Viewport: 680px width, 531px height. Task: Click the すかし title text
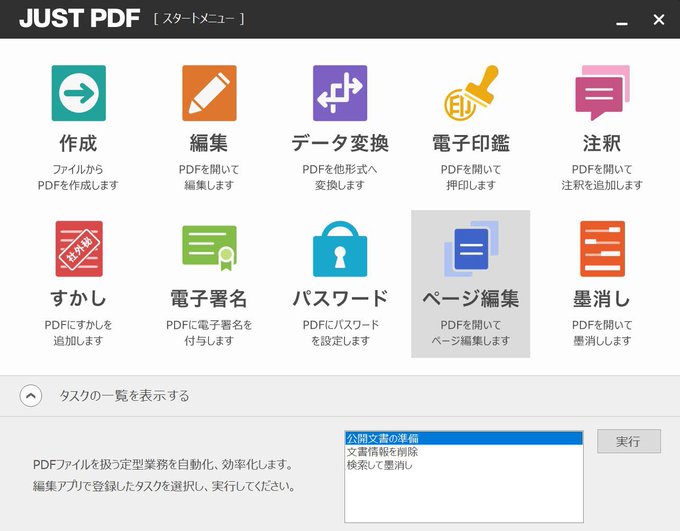coord(78,298)
